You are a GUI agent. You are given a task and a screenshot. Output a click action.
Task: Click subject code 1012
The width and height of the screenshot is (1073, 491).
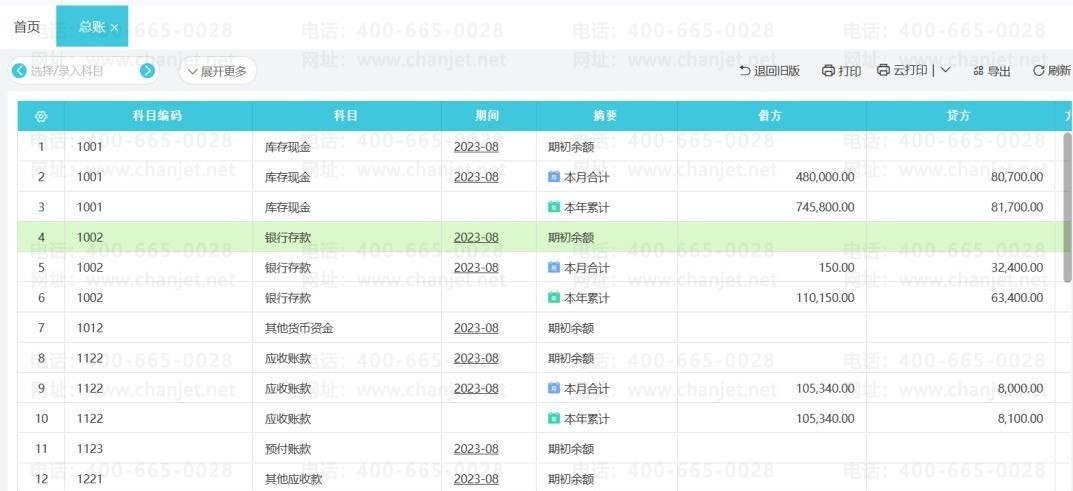click(x=90, y=328)
